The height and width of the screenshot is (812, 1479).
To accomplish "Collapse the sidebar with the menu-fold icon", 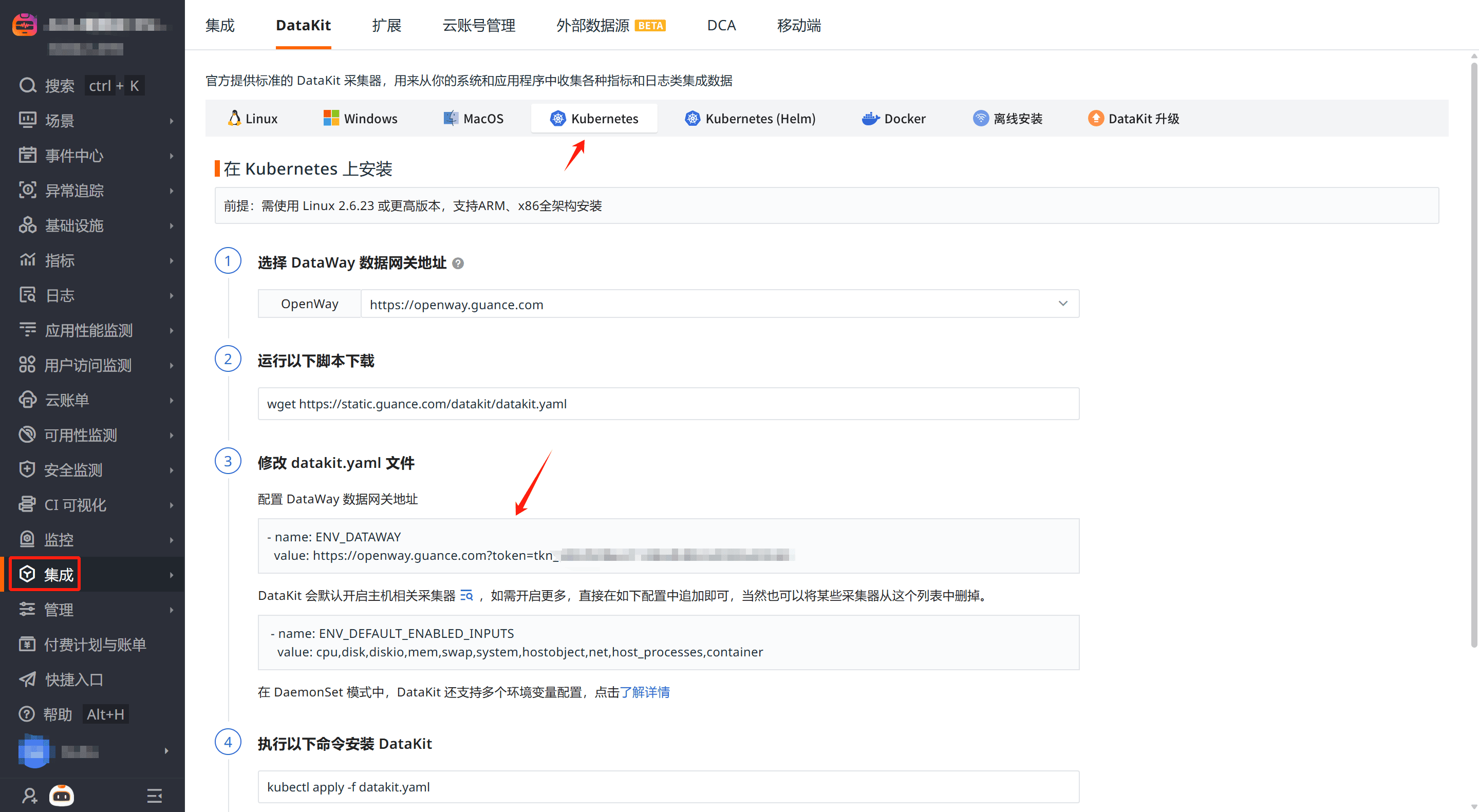I will pos(155,796).
